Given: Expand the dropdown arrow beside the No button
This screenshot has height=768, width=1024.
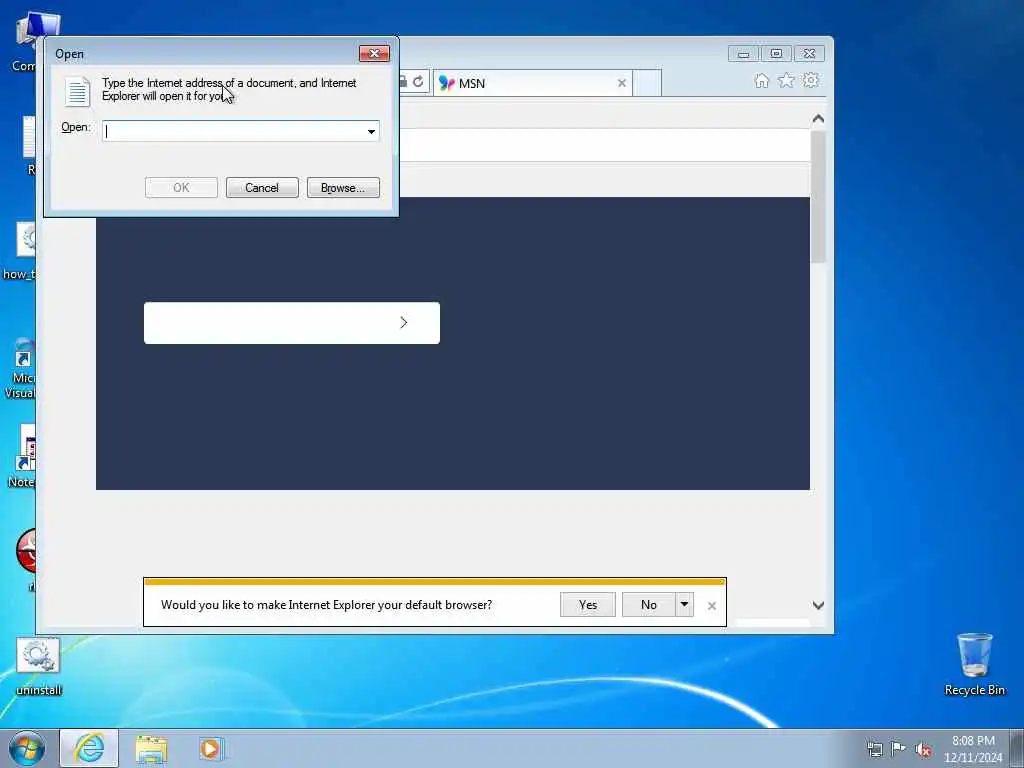Looking at the screenshot, I should tap(684, 605).
